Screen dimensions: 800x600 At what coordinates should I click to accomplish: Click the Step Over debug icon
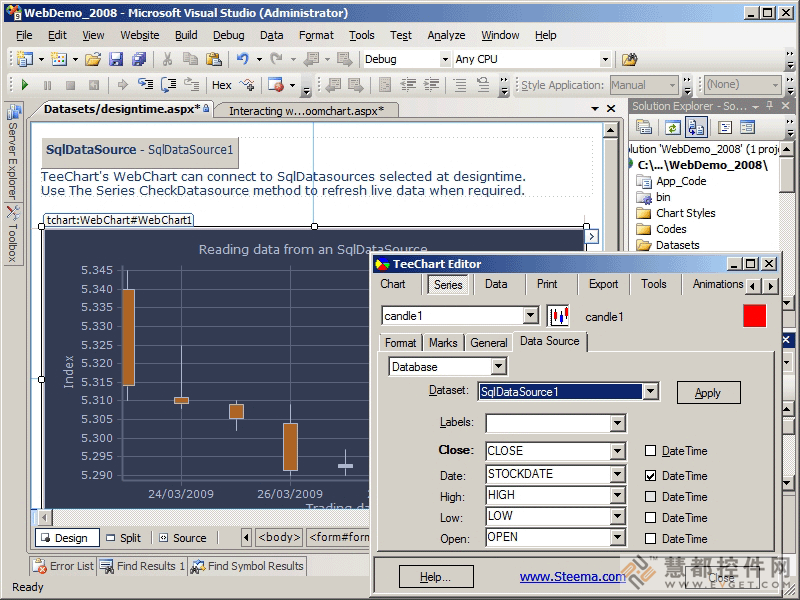(168, 84)
